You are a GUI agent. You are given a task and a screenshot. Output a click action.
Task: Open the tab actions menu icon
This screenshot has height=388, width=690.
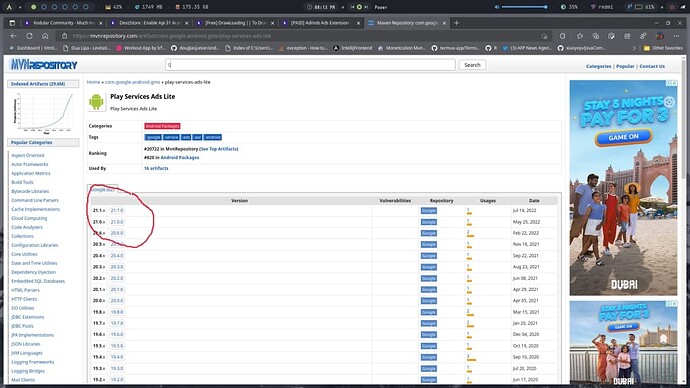12,23
